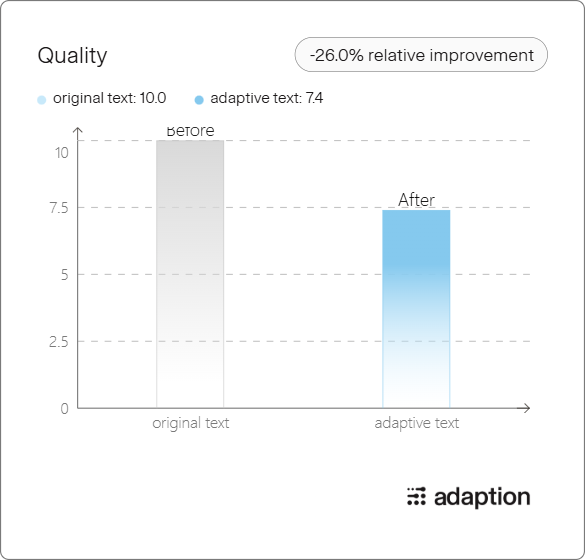Image resolution: width=585 pixels, height=560 pixels.
Task: Click the blue adaptive text legend dot
Action: pos(199,100)
